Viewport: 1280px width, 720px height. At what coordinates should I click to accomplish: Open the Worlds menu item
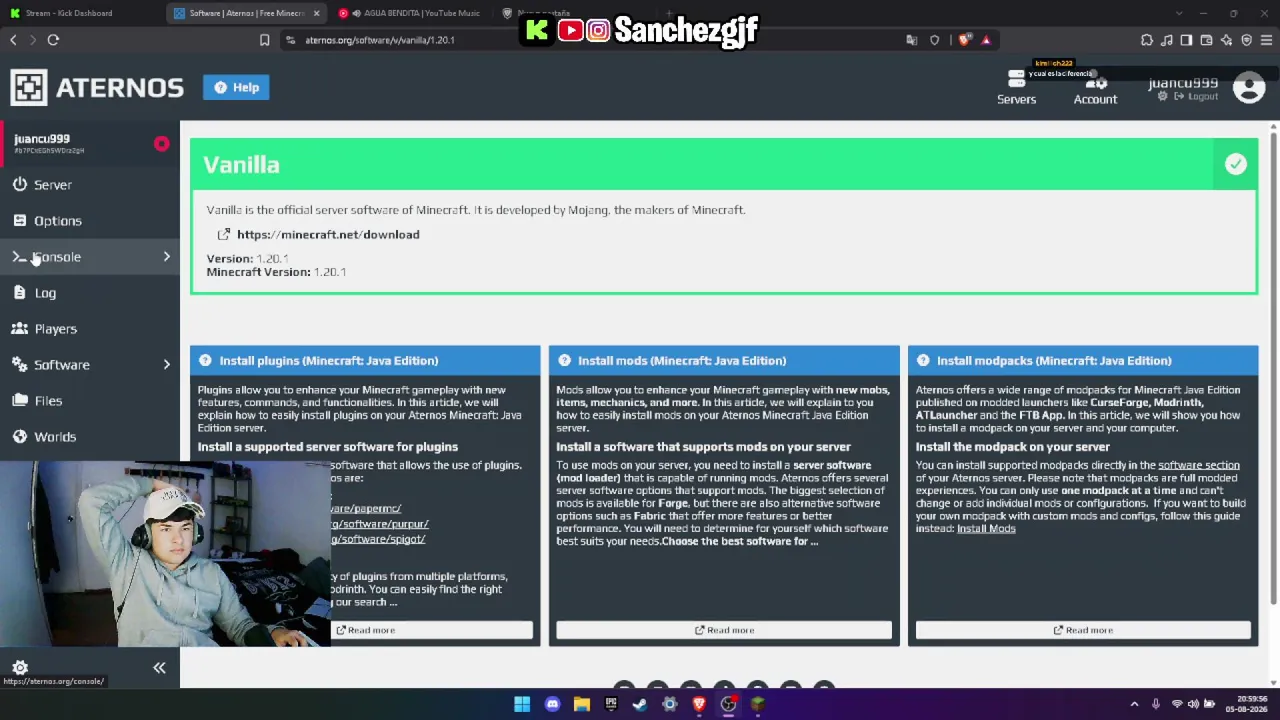tap(90, 437)
